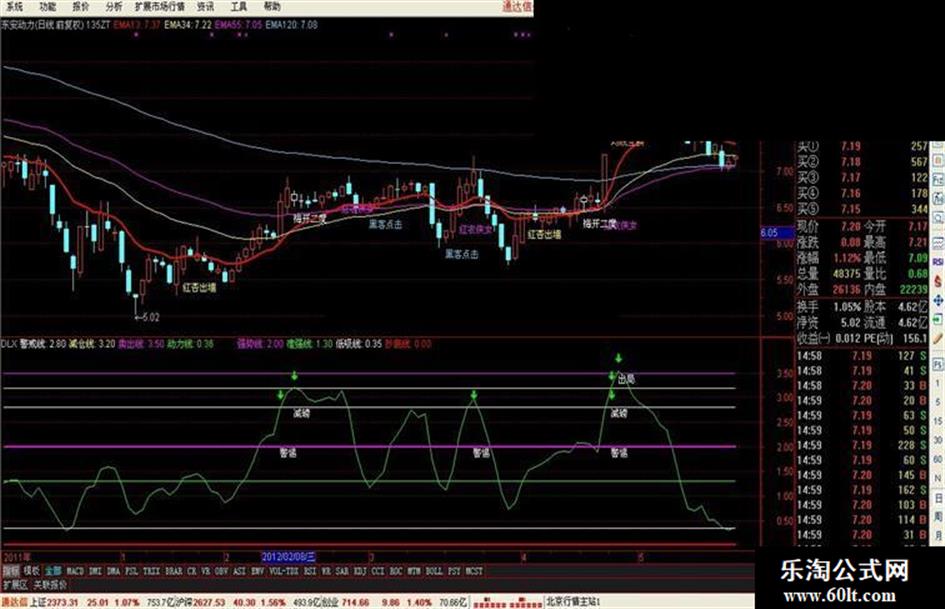Viewport: 945px width, 609px height.
Task: Open the 资讯 menu
Action: tap(206, 7)
